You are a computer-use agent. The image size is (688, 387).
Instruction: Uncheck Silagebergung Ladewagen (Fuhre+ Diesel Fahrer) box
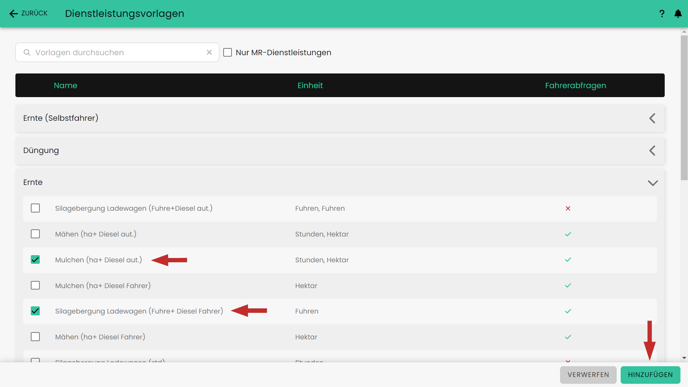[35, 311]
